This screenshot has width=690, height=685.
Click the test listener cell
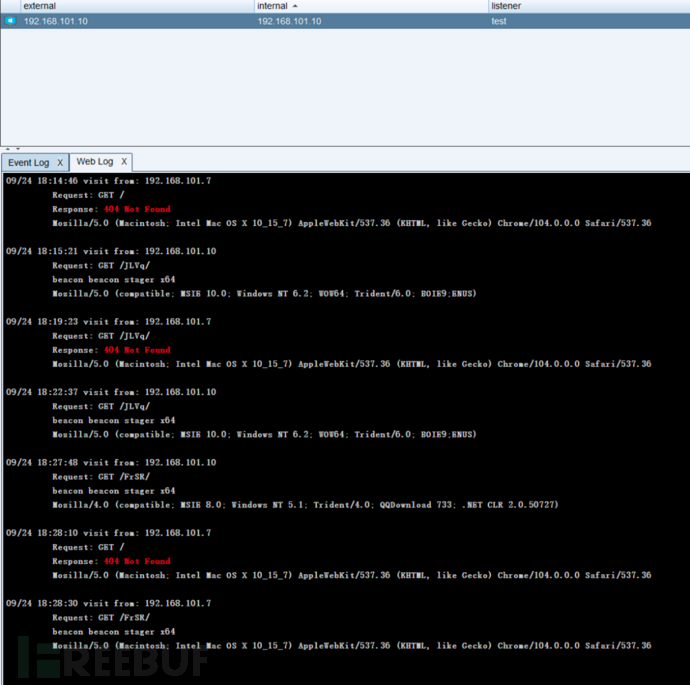499,21
